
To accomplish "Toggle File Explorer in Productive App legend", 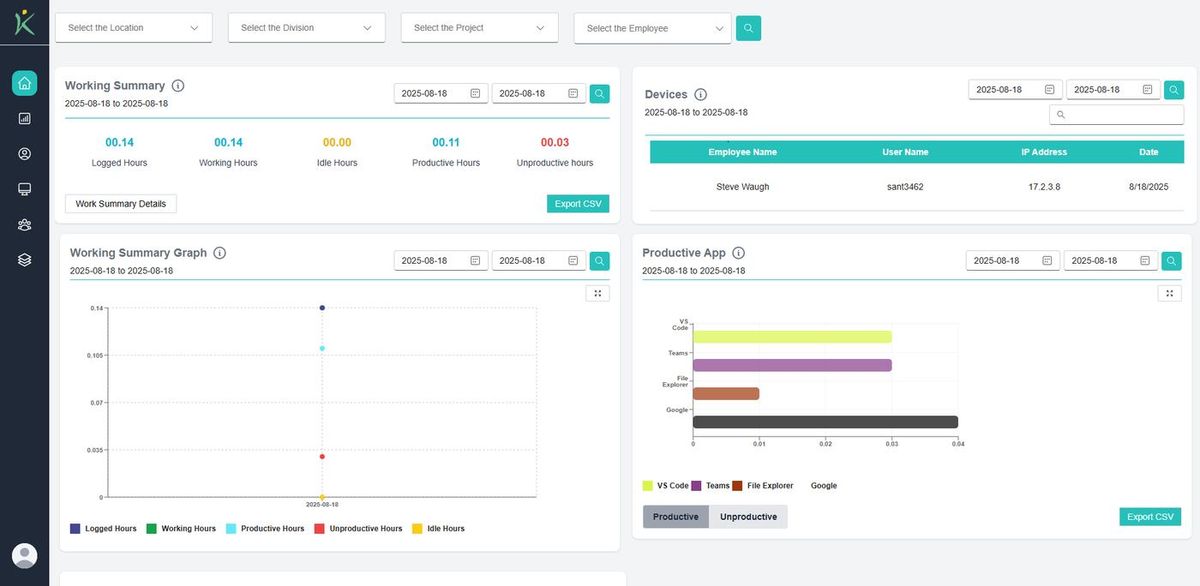I will point(763,486).
